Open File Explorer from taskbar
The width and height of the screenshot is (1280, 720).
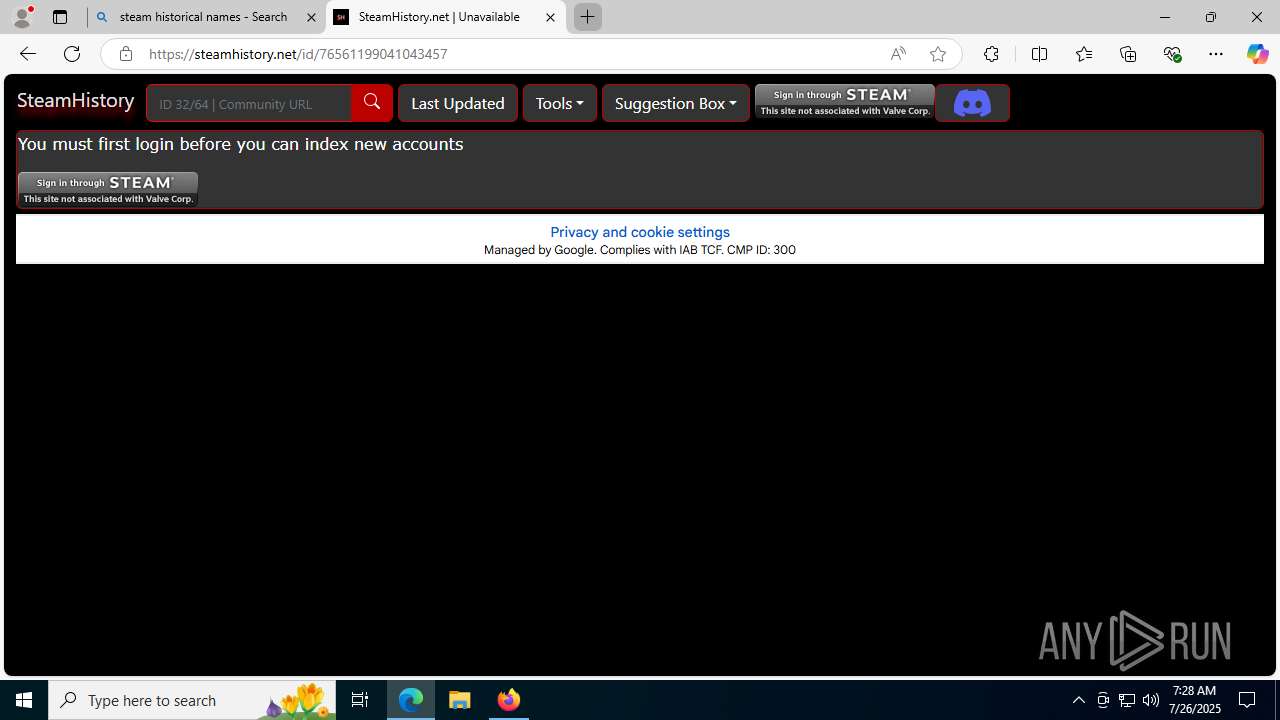click(460, 700)
